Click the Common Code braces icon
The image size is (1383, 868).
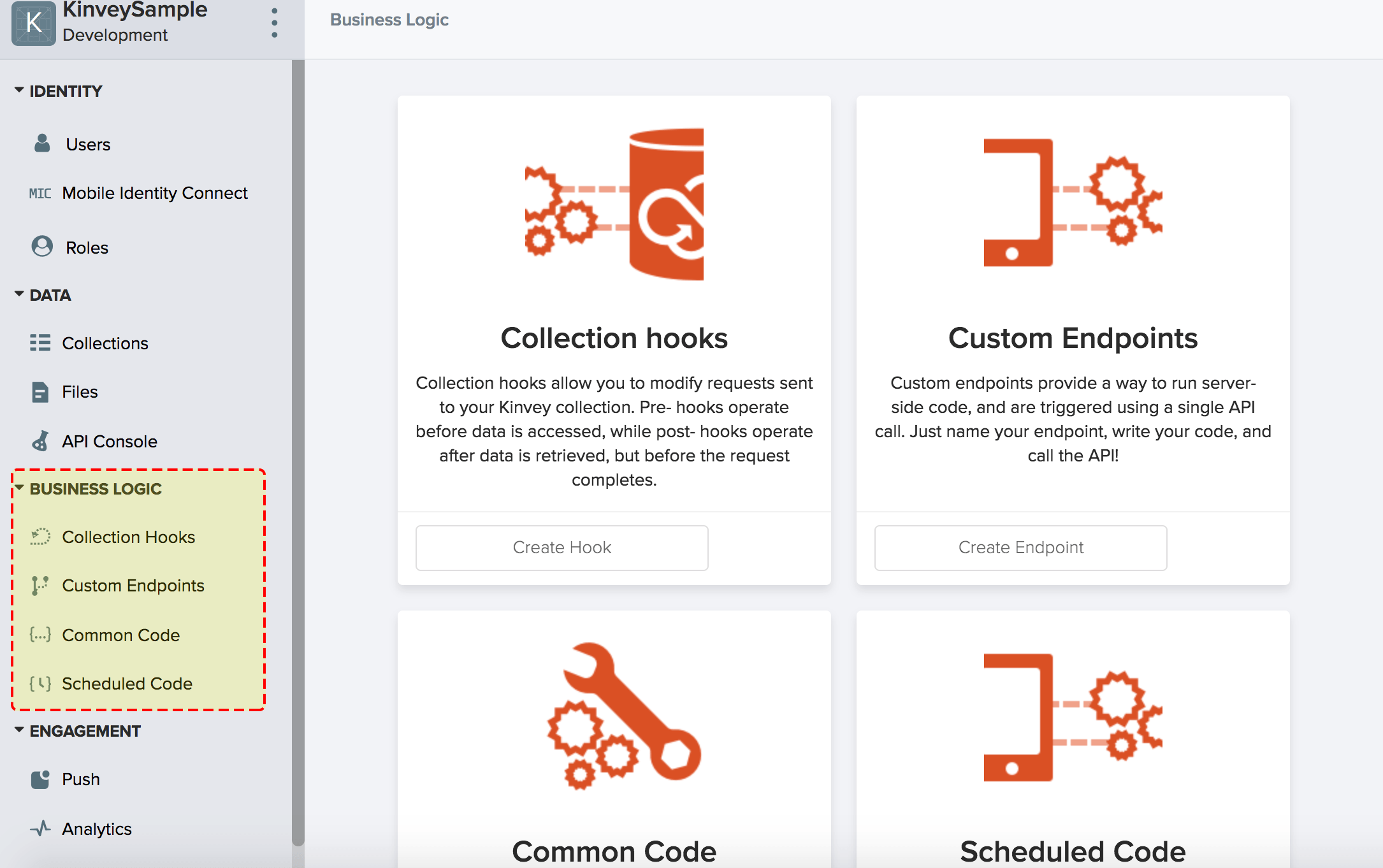[x=40, y=635]
